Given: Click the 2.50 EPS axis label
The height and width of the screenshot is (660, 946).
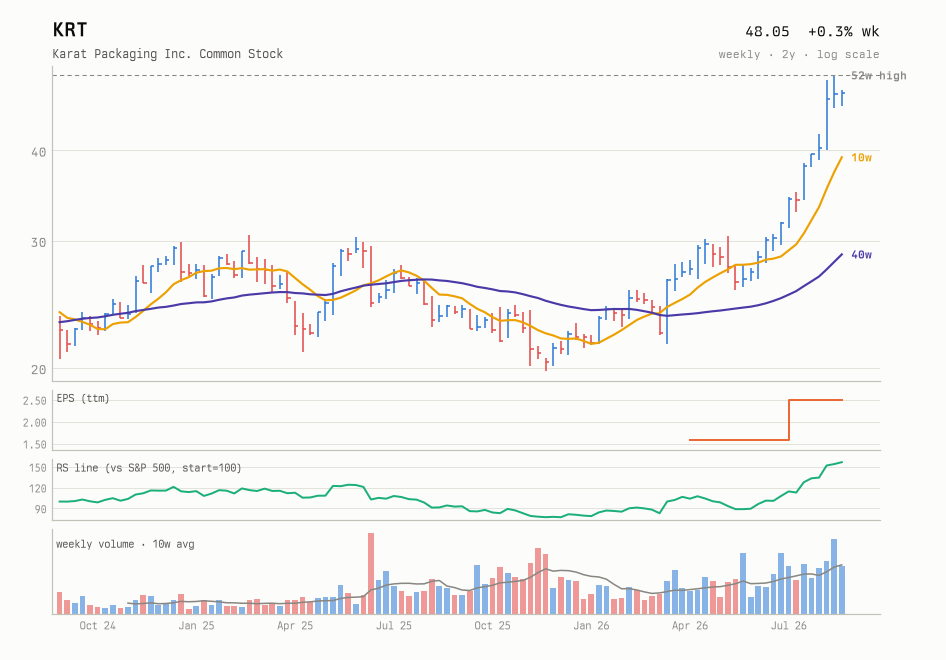Looking at the screenshot, I should tap(34, 401).
